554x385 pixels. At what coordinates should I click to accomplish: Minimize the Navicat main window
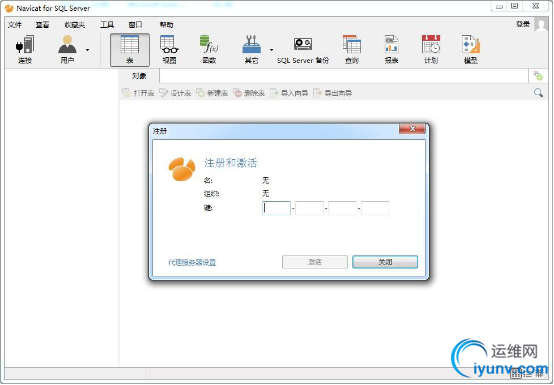[499, 6]
